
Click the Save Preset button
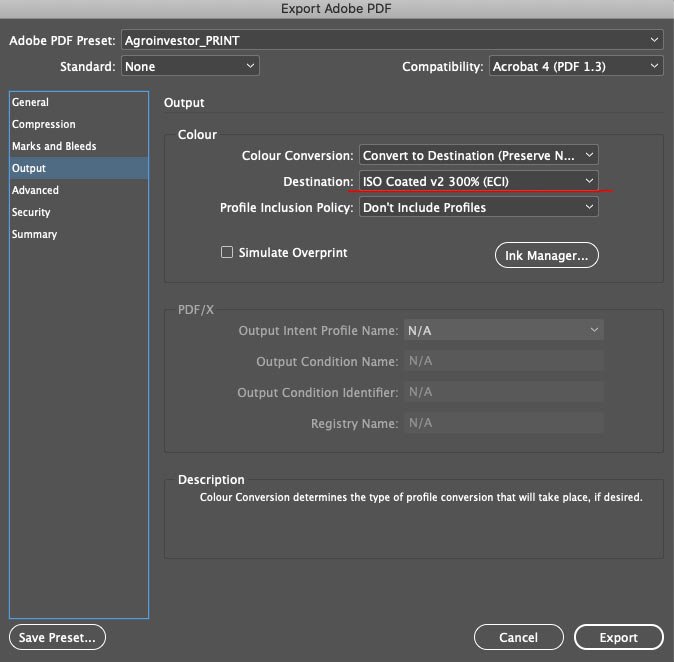tap(57, 637)
